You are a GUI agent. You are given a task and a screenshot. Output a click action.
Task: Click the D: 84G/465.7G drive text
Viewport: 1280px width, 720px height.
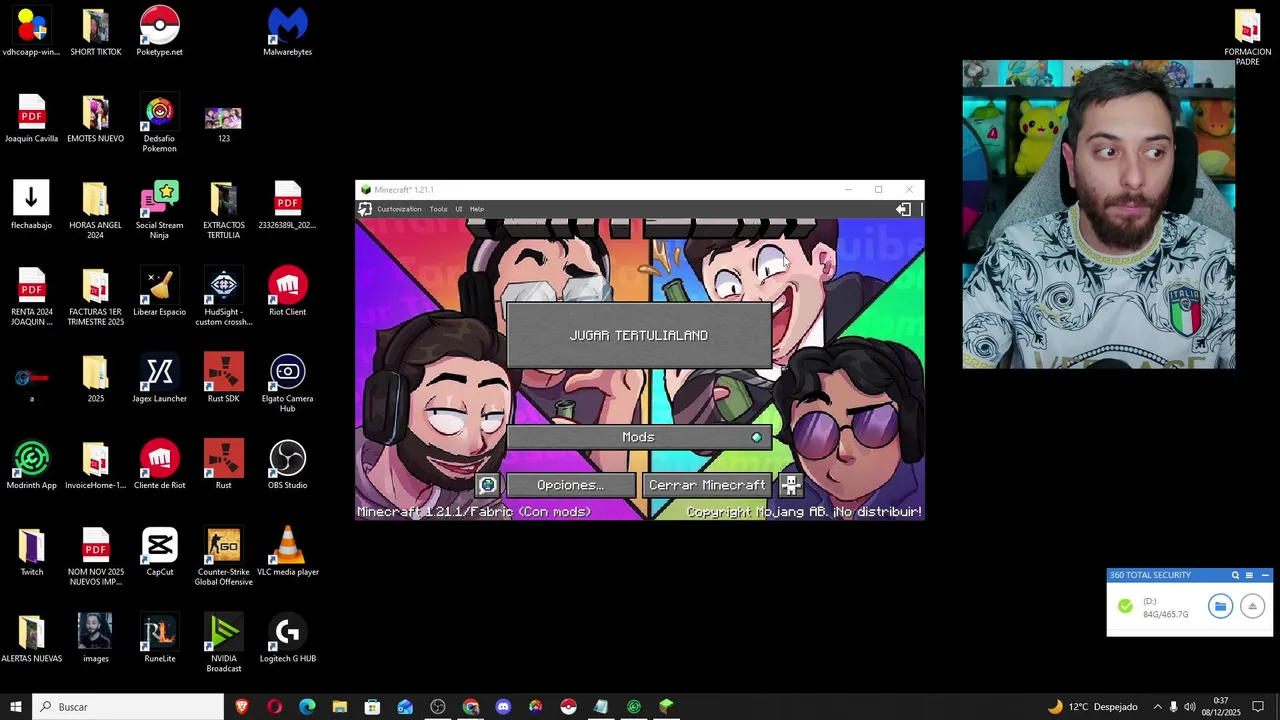click(1165, 608)
